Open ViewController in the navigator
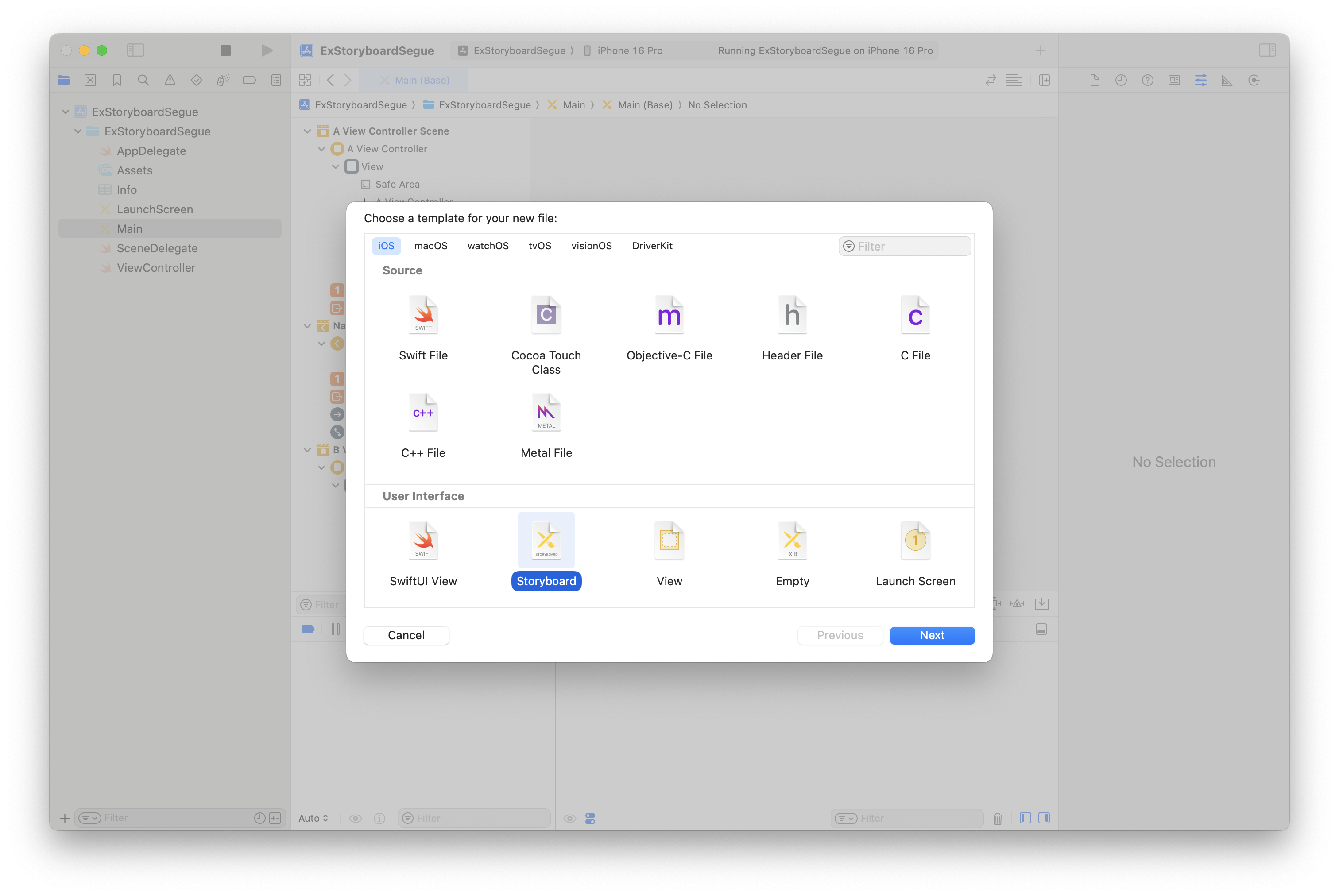 [x=155, y=267]
